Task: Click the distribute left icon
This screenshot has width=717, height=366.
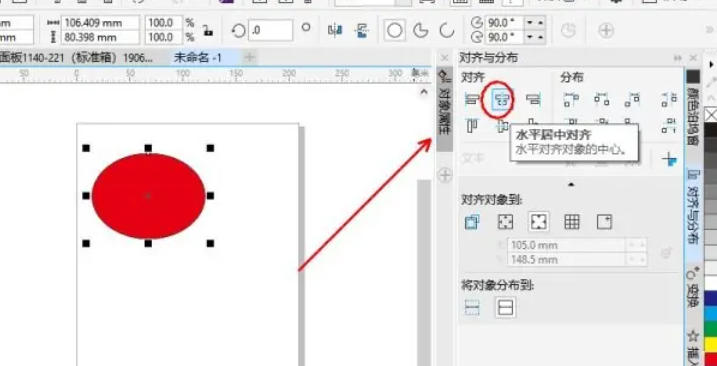Action: [x=572, y=99]
